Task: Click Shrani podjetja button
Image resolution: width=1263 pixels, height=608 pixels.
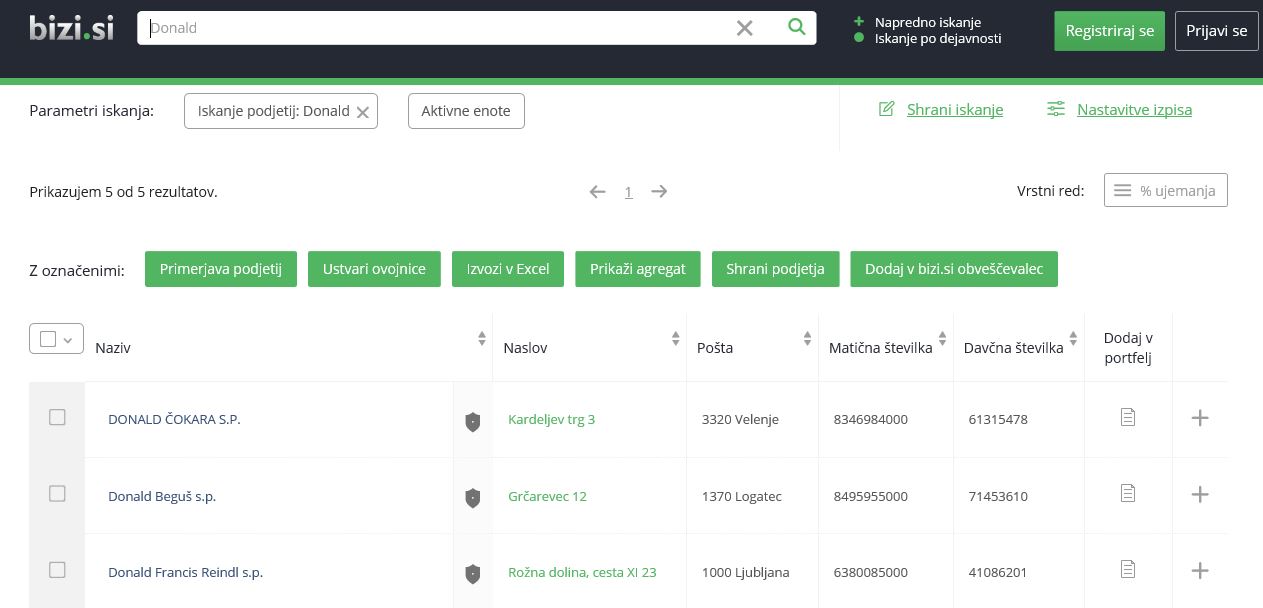Action: coord(775,269)
